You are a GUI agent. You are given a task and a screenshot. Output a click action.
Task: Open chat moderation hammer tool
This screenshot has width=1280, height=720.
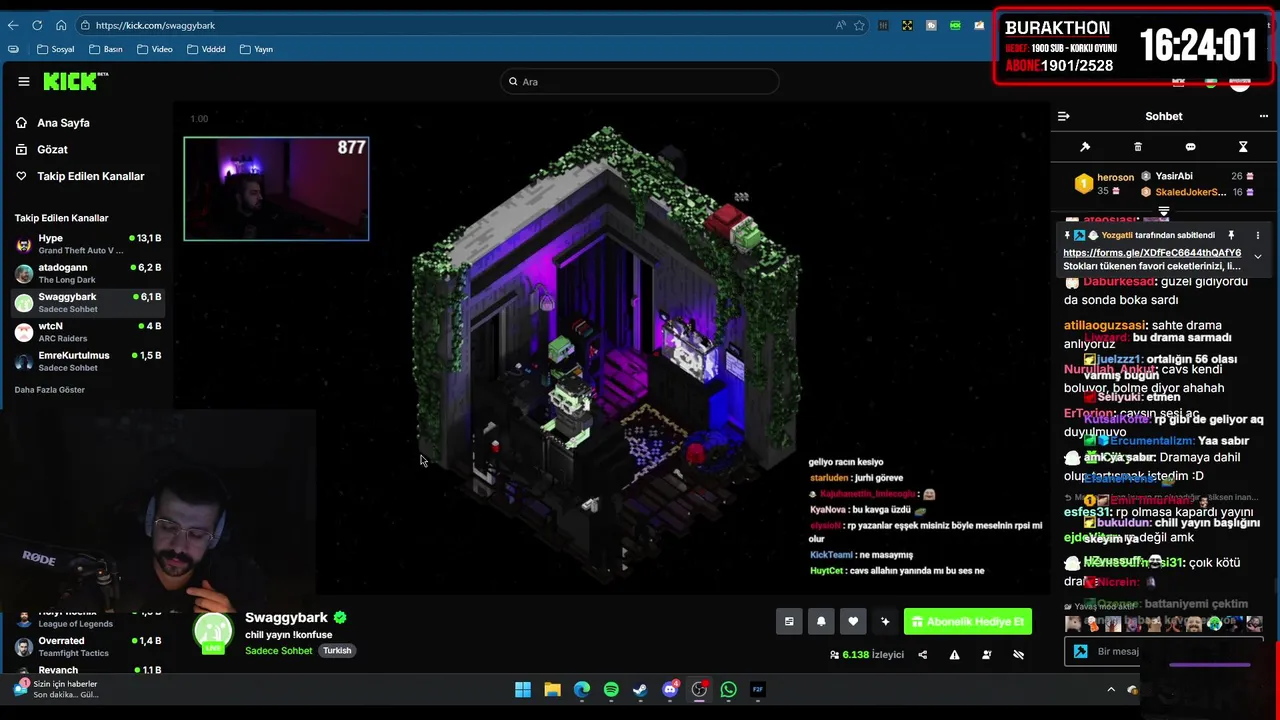pos(1085,147)
